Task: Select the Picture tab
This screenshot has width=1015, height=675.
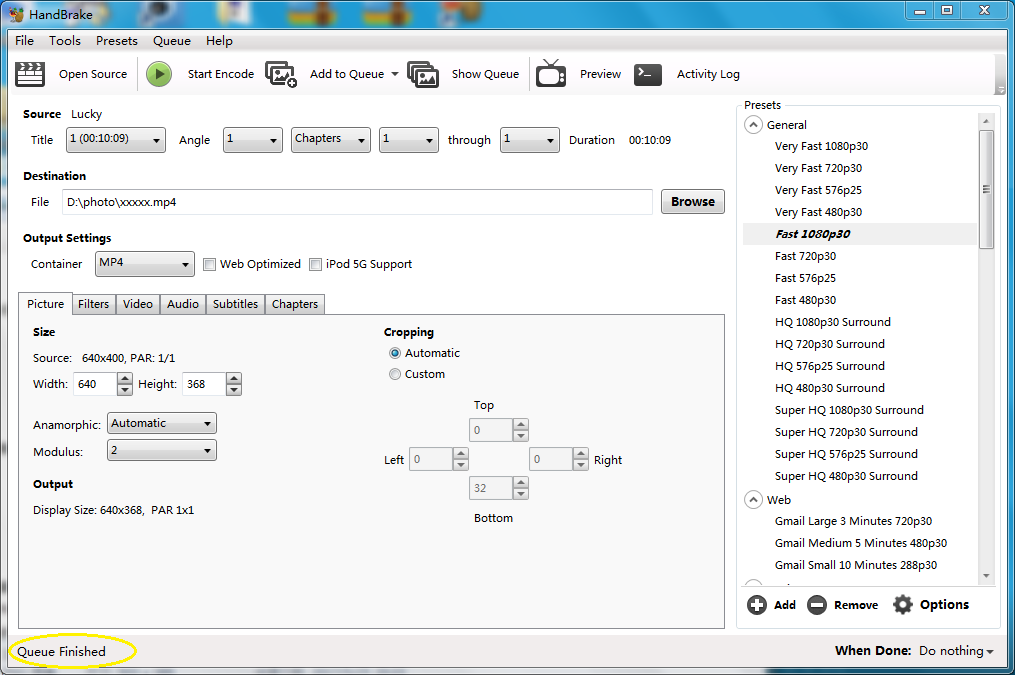Action: 45,304
